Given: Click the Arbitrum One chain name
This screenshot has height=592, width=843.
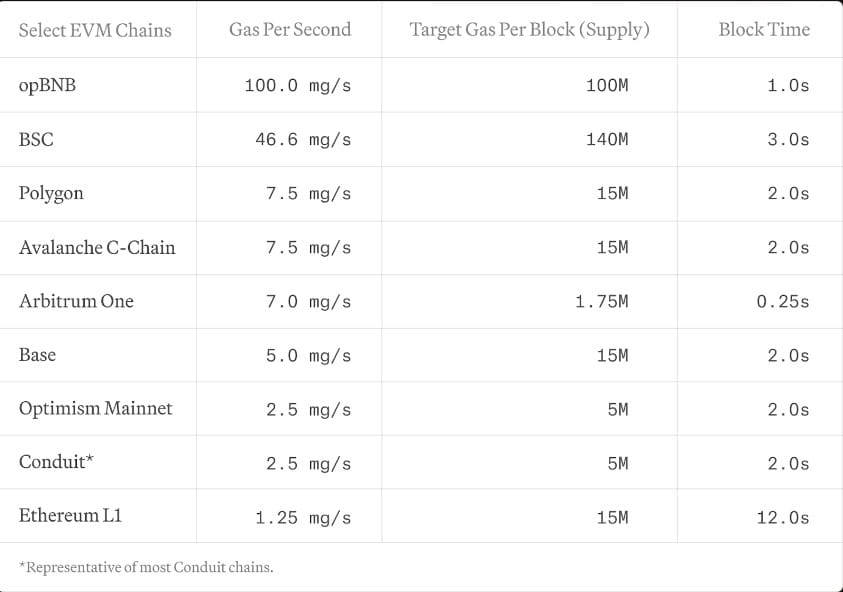Looking at the screenshot, I should (x=76, y=301).
